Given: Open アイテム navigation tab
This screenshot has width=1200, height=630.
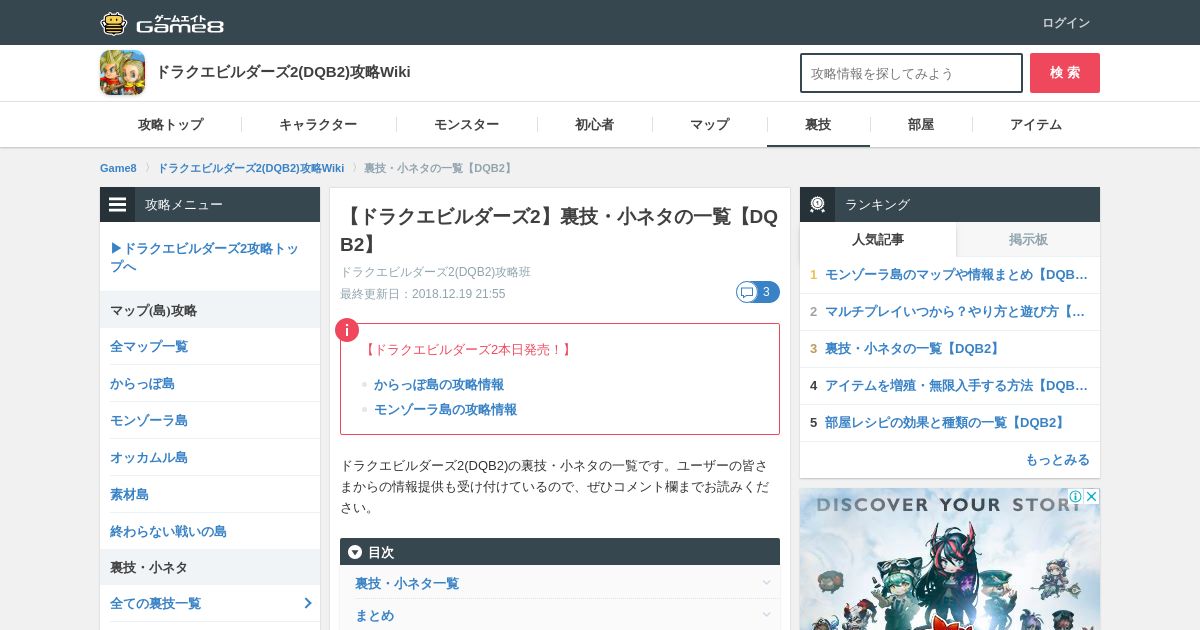Looking at the screenshot, I should (1036, 125).
